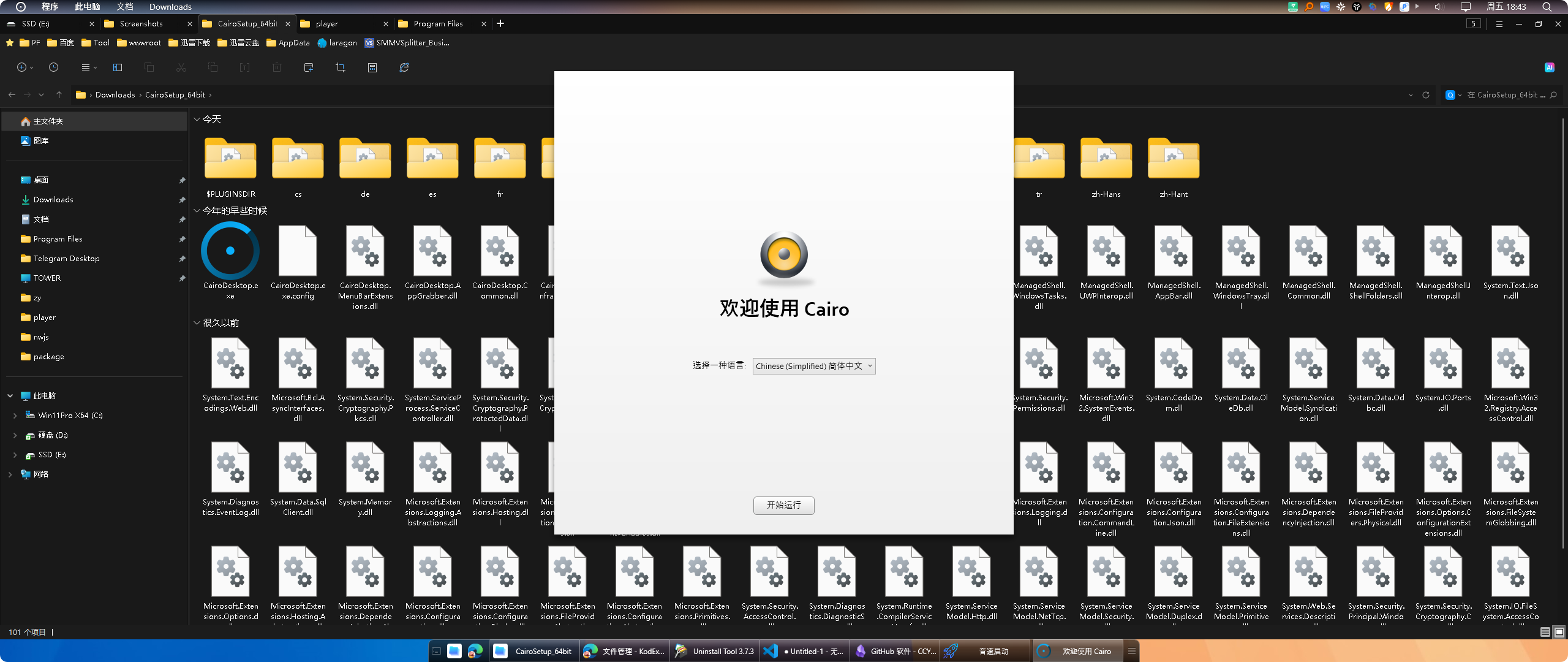This screenshot has height=662, width=1568.
Task: Open the history clock icon in toolbar
Action: coord(53,67)
